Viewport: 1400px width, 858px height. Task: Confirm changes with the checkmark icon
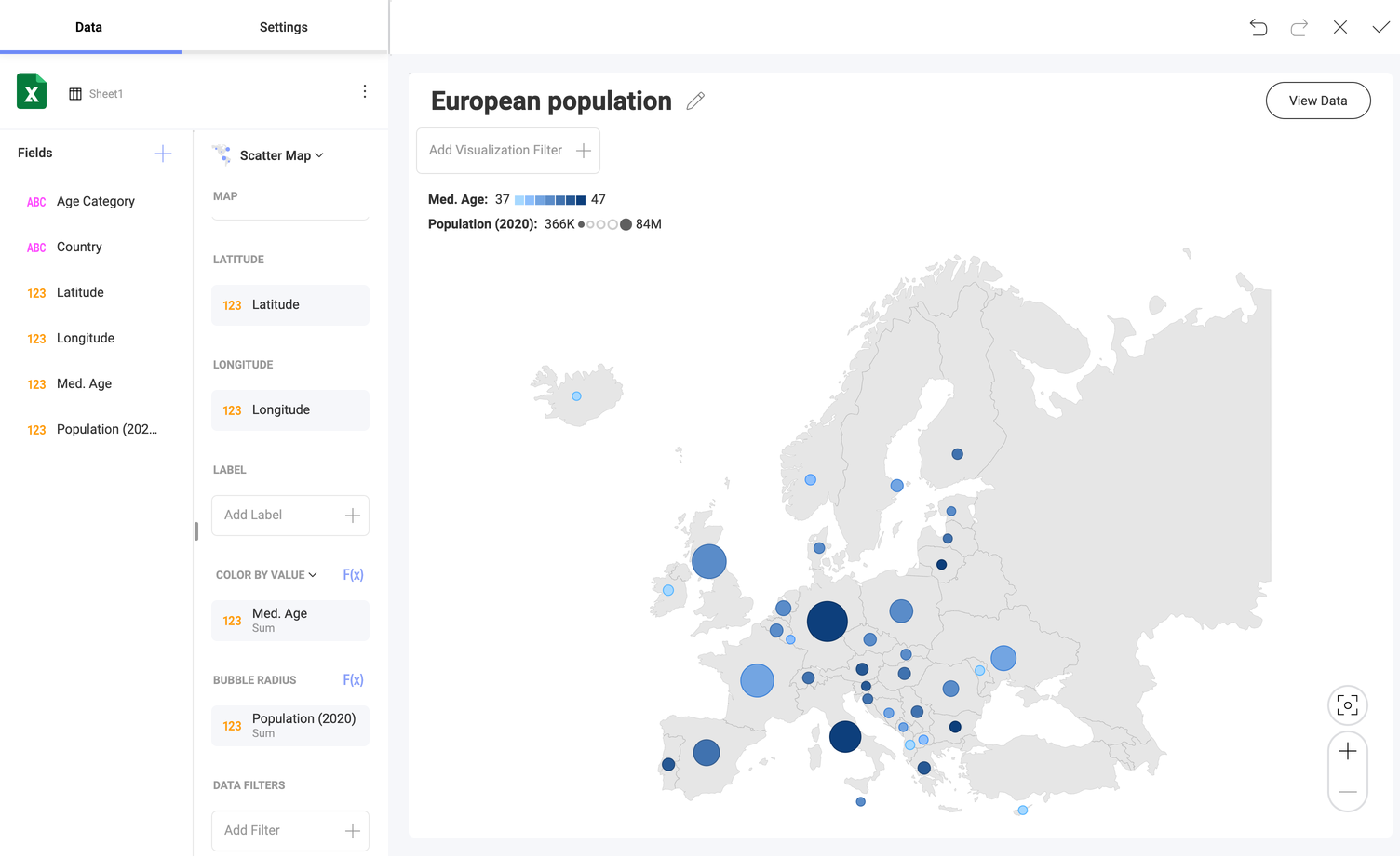click(1381, 27)
